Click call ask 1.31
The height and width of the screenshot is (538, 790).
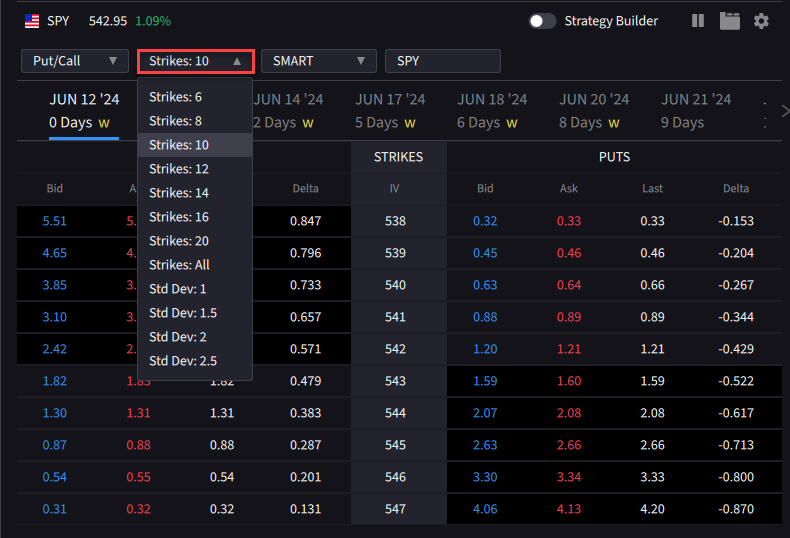[139, 413]
